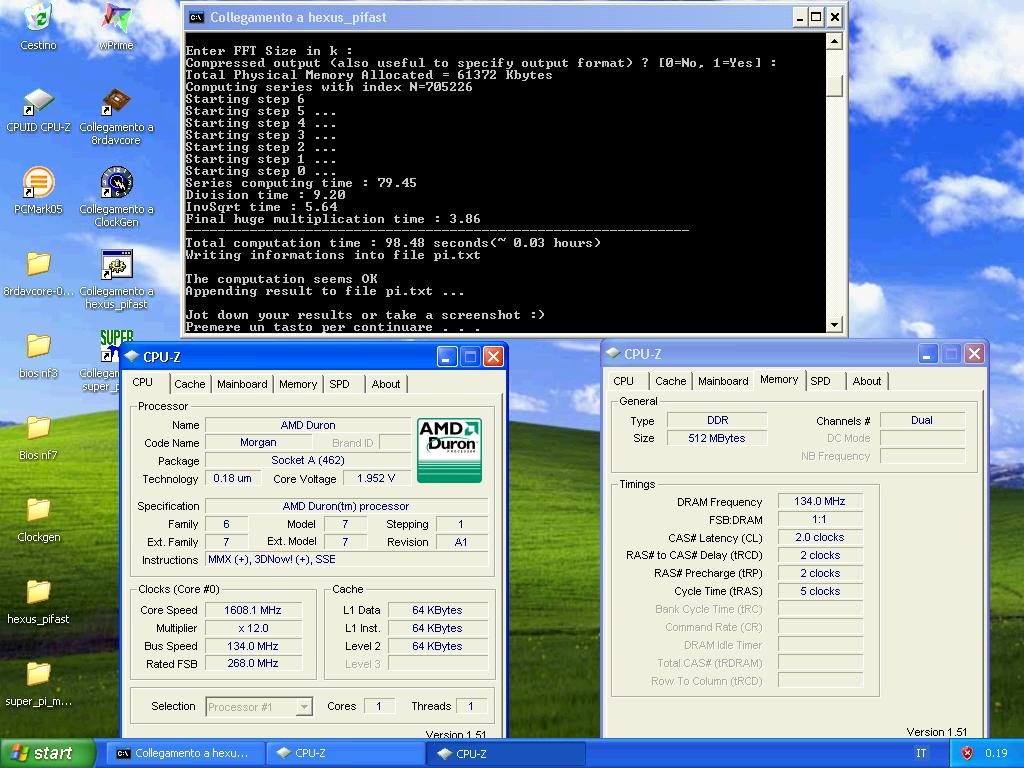Viewport: 1024px width, 768px height.
Task: Click the Rated FSB 268.0 MHz value
Action: (253, 663)
